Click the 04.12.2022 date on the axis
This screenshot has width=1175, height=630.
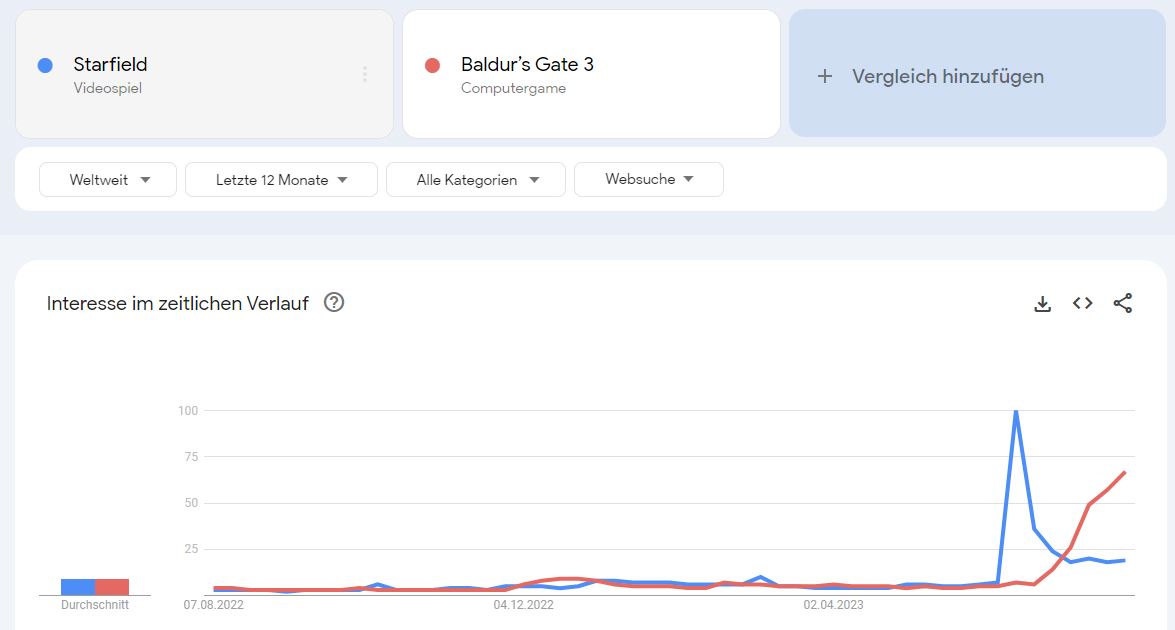coord(523,604)
